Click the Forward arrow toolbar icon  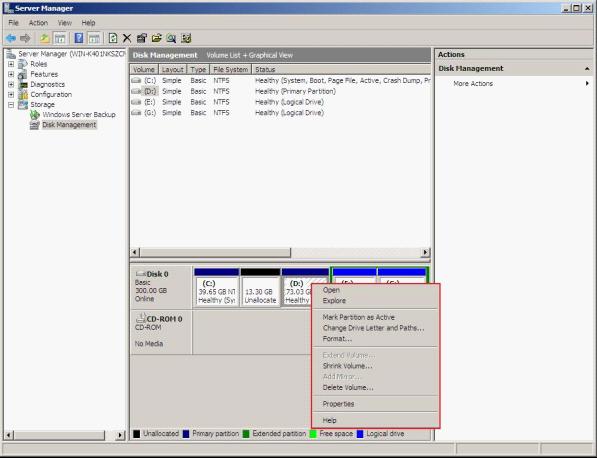click(x=25, y=38)
